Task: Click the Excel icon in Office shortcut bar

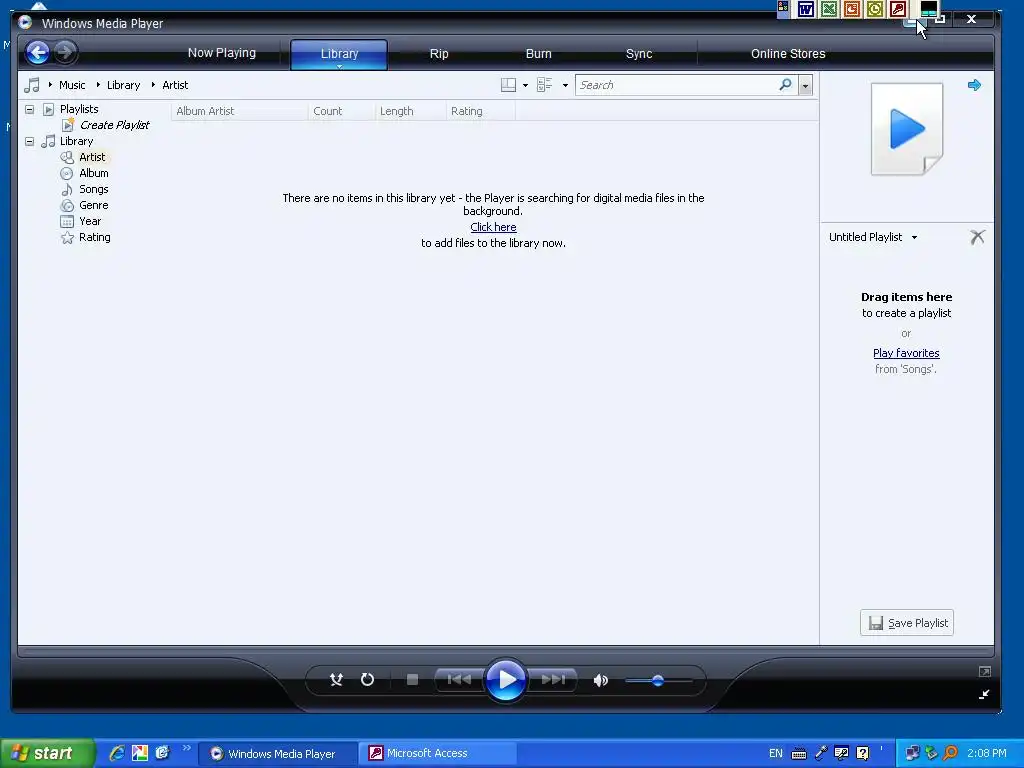Action: [x=829, y=9]
